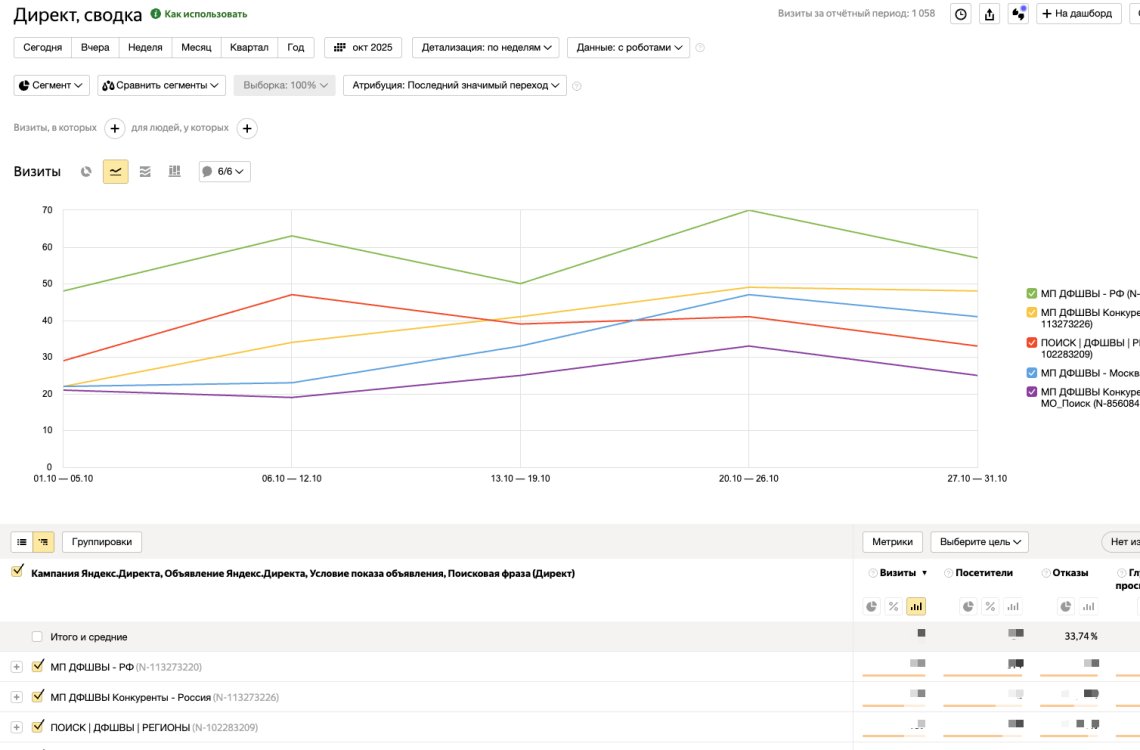
Task: Show Bounces column as pie chart
Action: pyautogui.click(x=1065, y=606)
